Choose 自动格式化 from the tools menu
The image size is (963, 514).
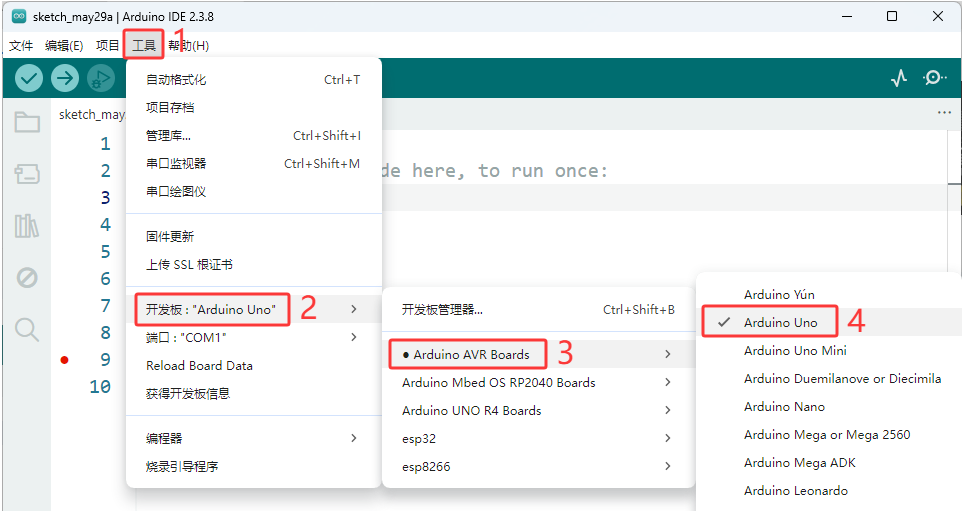pos(254,80)
